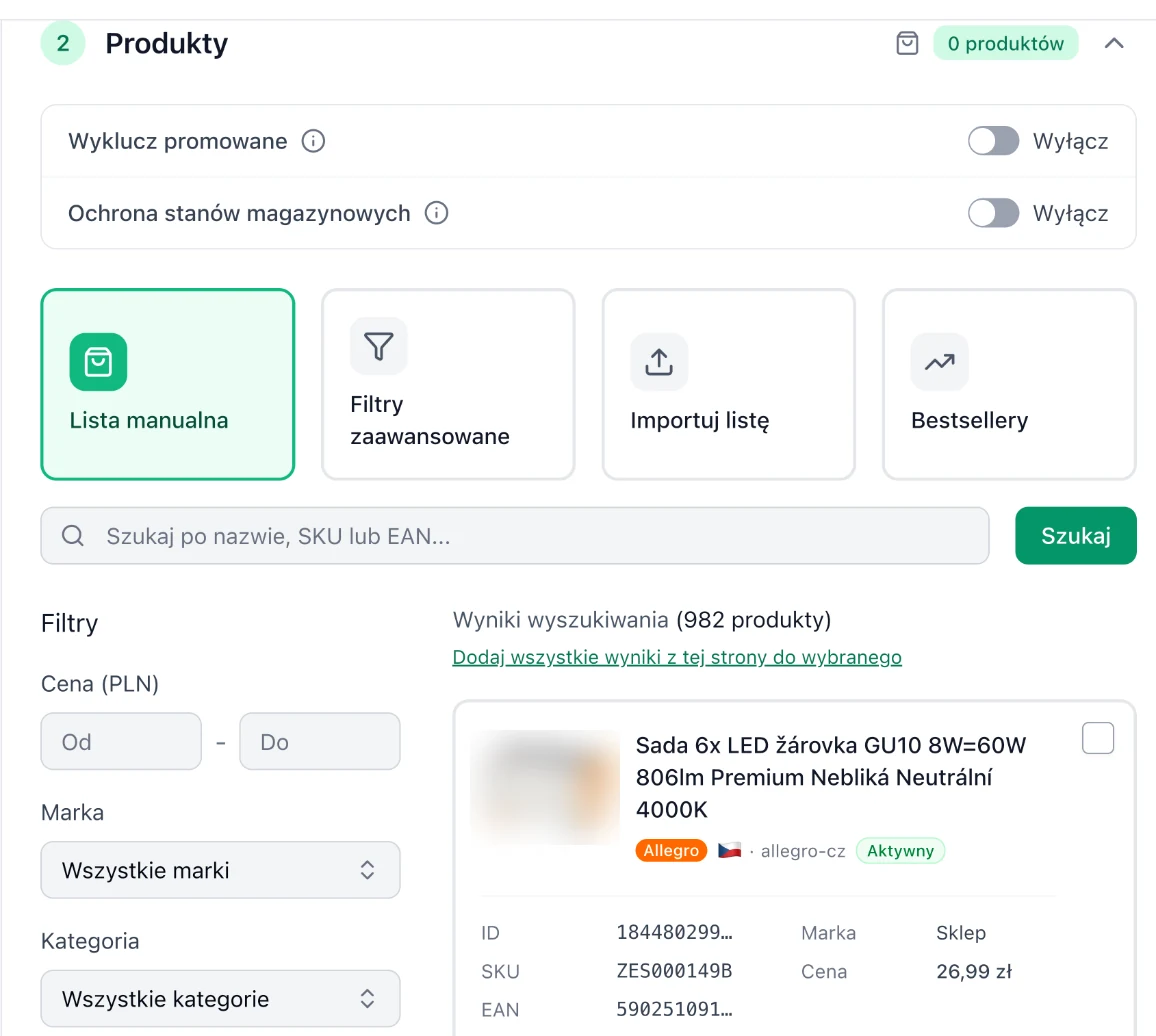Click the EAN value 590251091…
Screen dimensions: 1156x1036
(675, 1009)
